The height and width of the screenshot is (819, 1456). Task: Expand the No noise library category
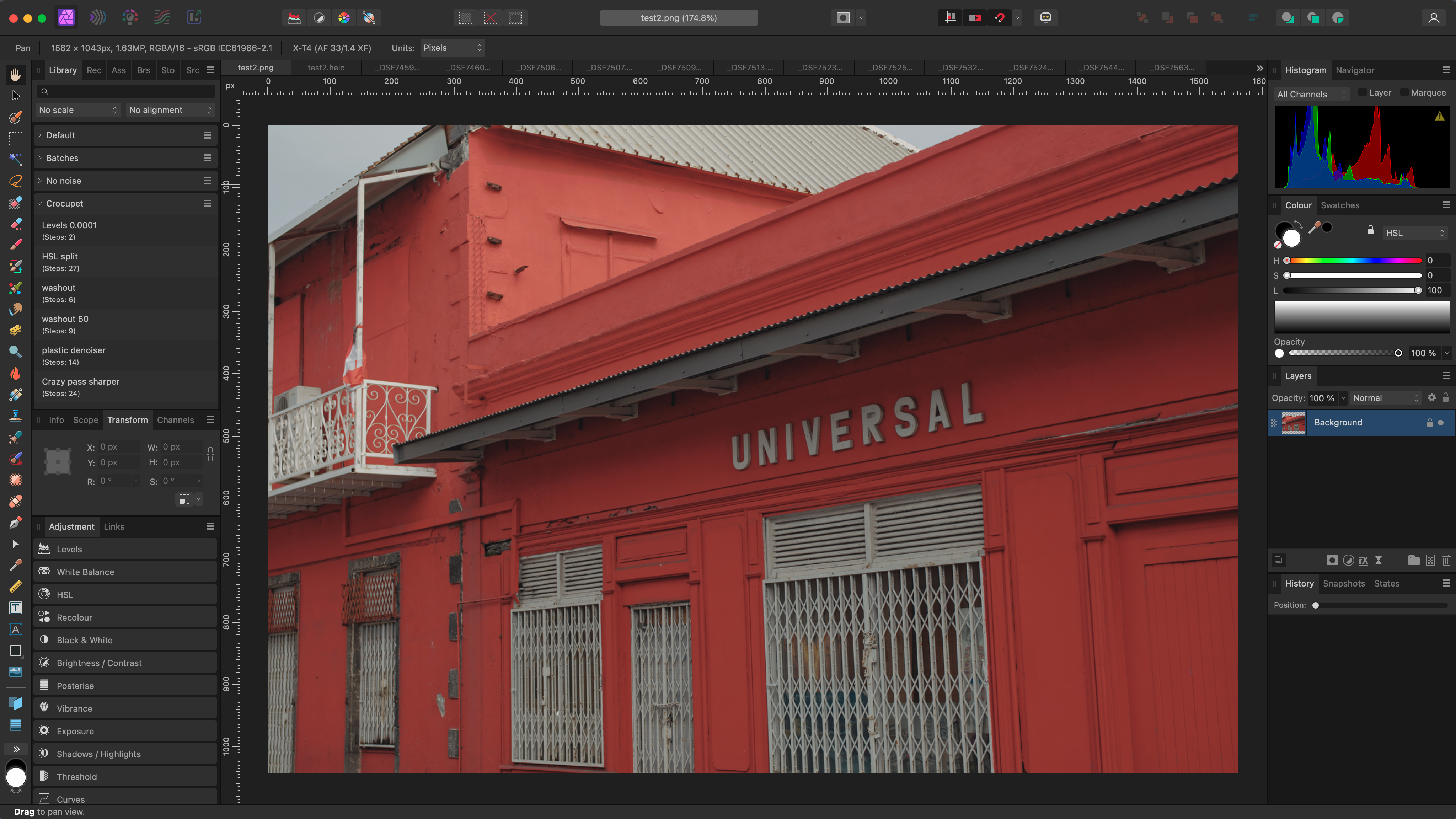39,181
